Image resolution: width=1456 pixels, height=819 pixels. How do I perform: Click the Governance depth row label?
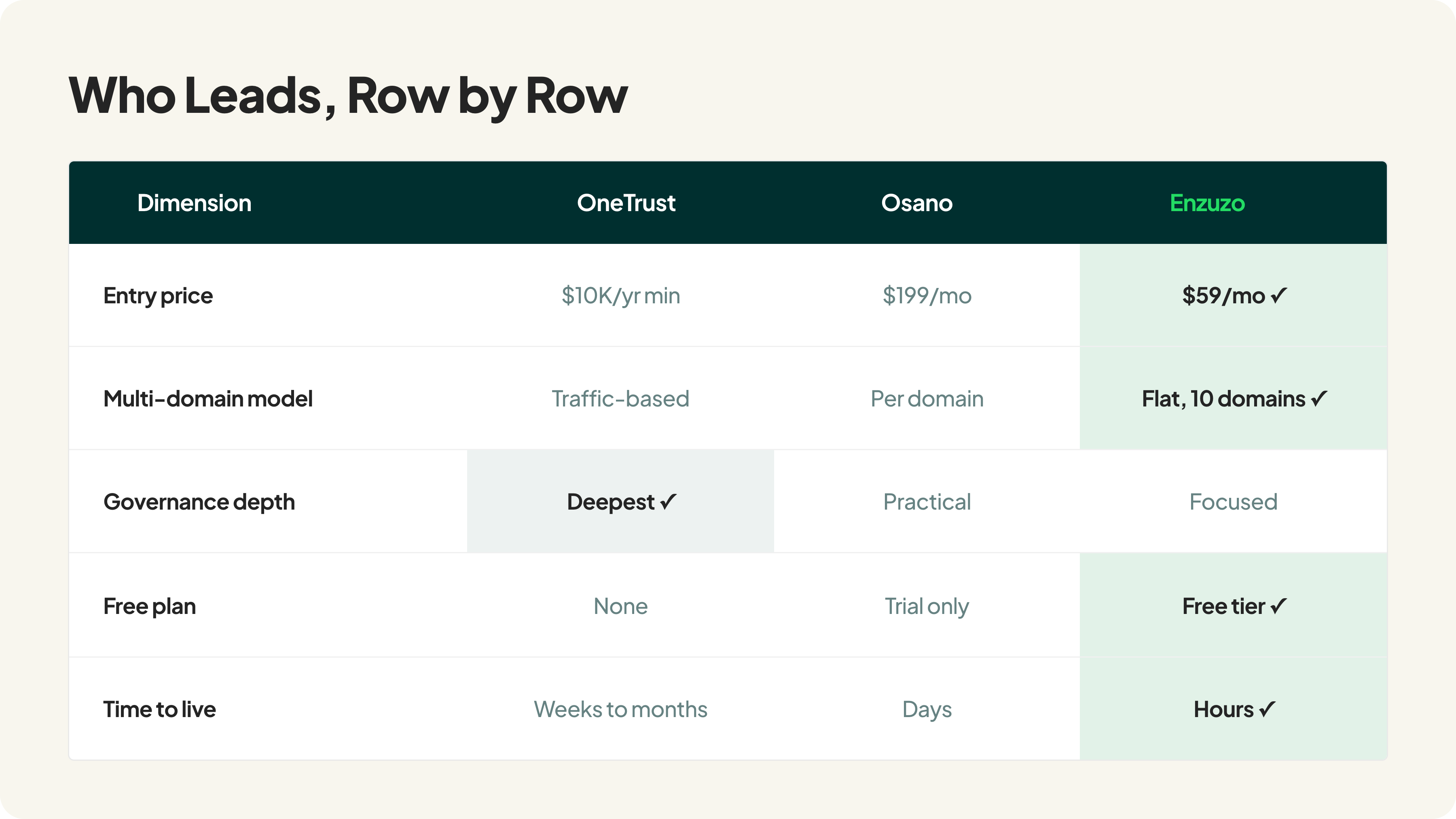coord(199,502)
